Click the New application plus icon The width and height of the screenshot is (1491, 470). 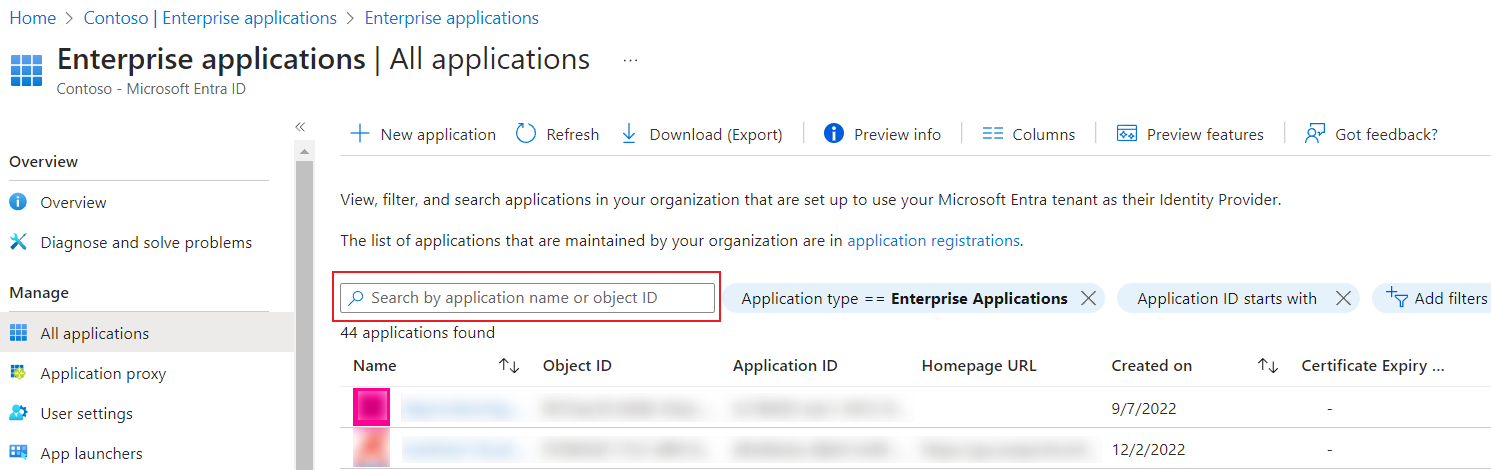(360, 134)
